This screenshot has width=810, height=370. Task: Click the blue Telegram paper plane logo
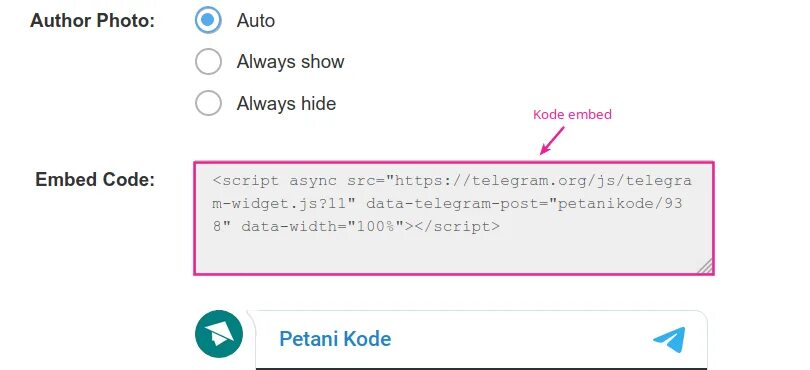click(x=669, y=340)
